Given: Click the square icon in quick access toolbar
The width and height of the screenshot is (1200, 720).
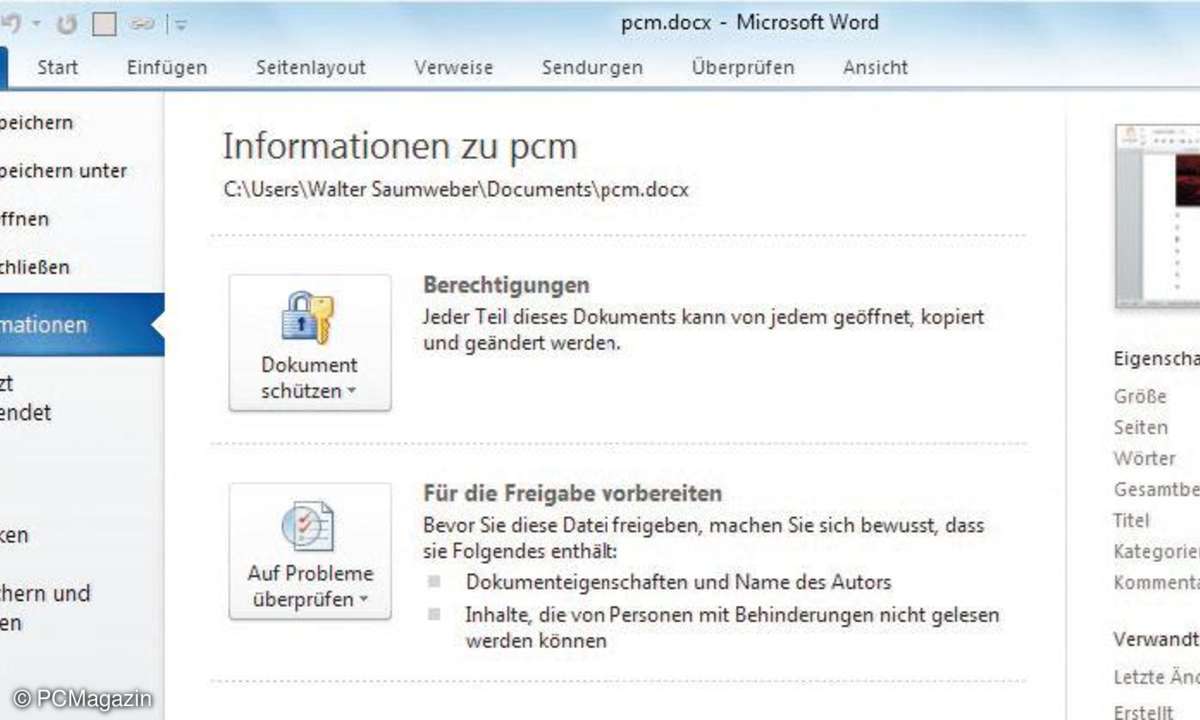Looking at the screenshot, I should point(104,23).
